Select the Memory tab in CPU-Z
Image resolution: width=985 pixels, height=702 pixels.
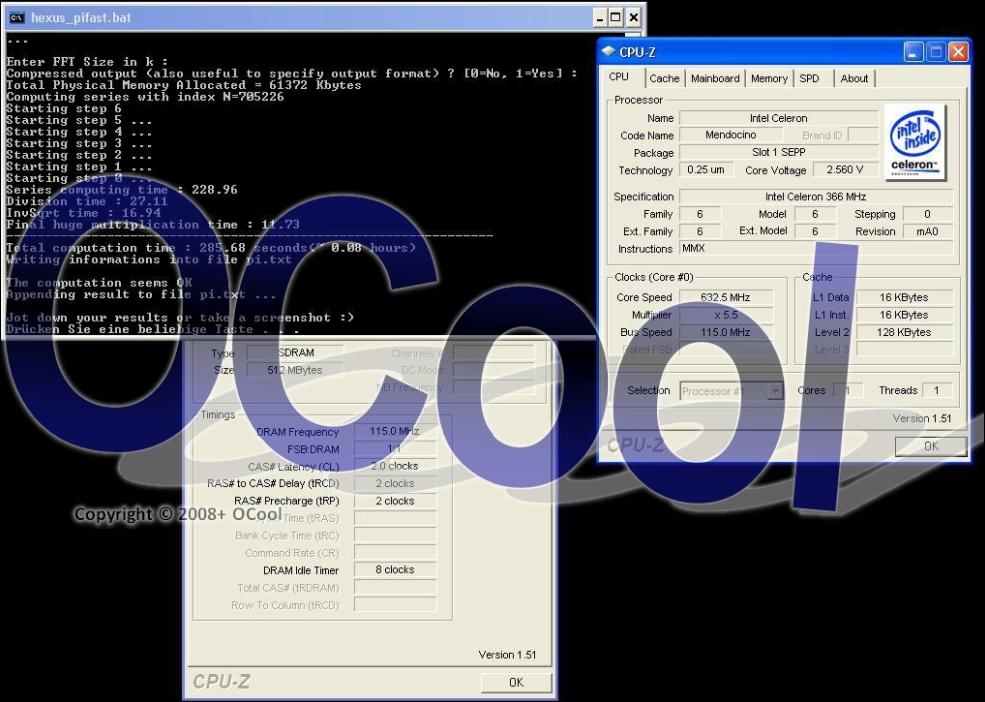pyautogui.click(x=769, y=79)
